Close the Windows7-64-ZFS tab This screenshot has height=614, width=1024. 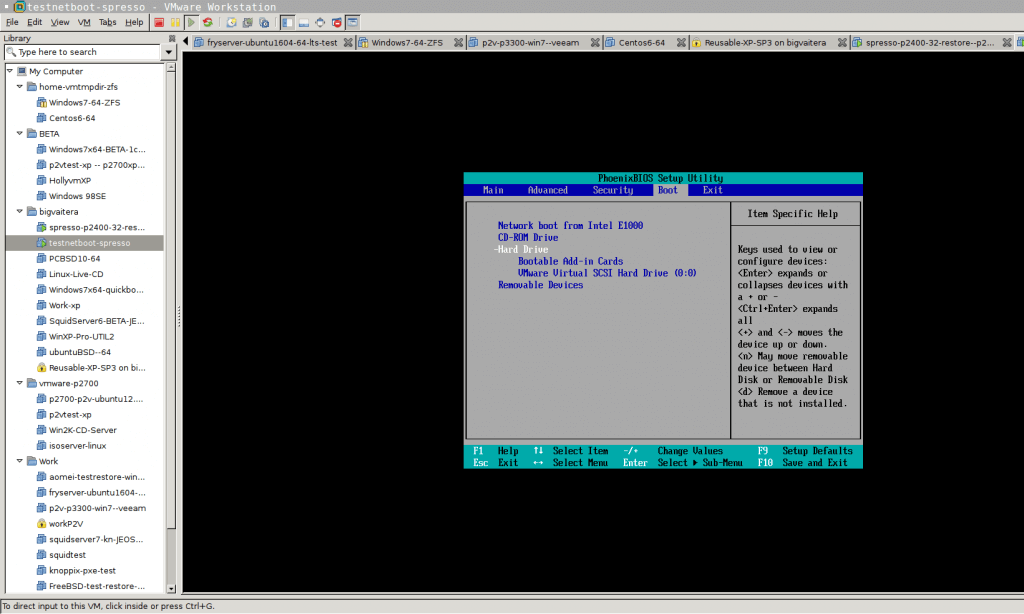point(458,42)
